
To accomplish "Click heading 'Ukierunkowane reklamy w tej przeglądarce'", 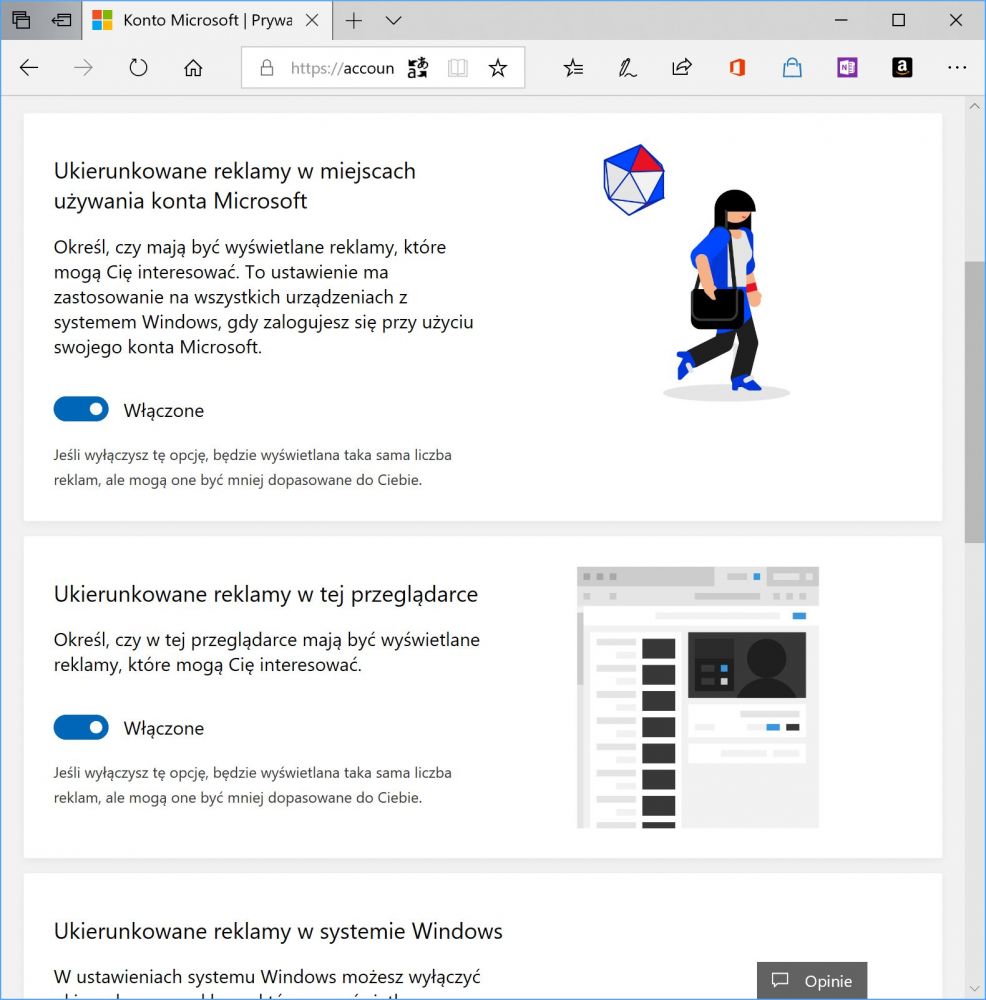I will 266,594.
